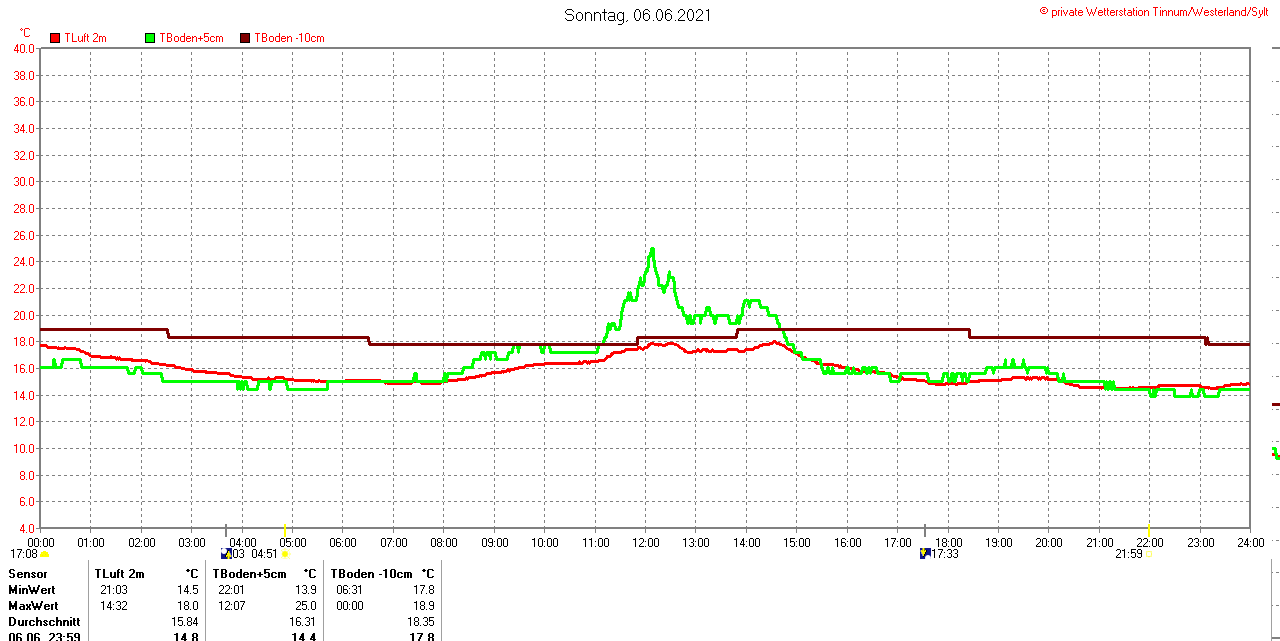
Task: Click the green peak at 25°C near noon
Action: click(x=652, y=249)
